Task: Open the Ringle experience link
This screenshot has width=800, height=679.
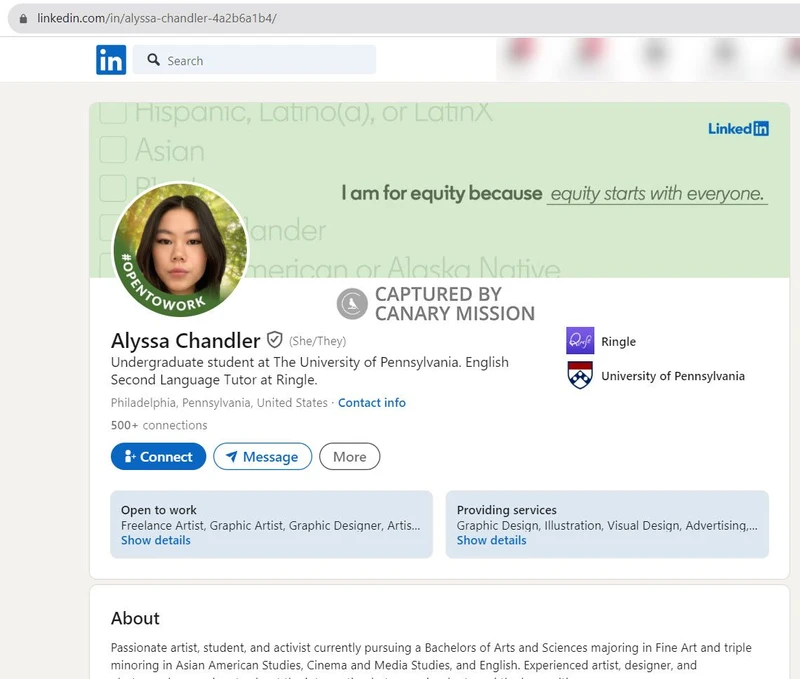Action: [618, 341]
